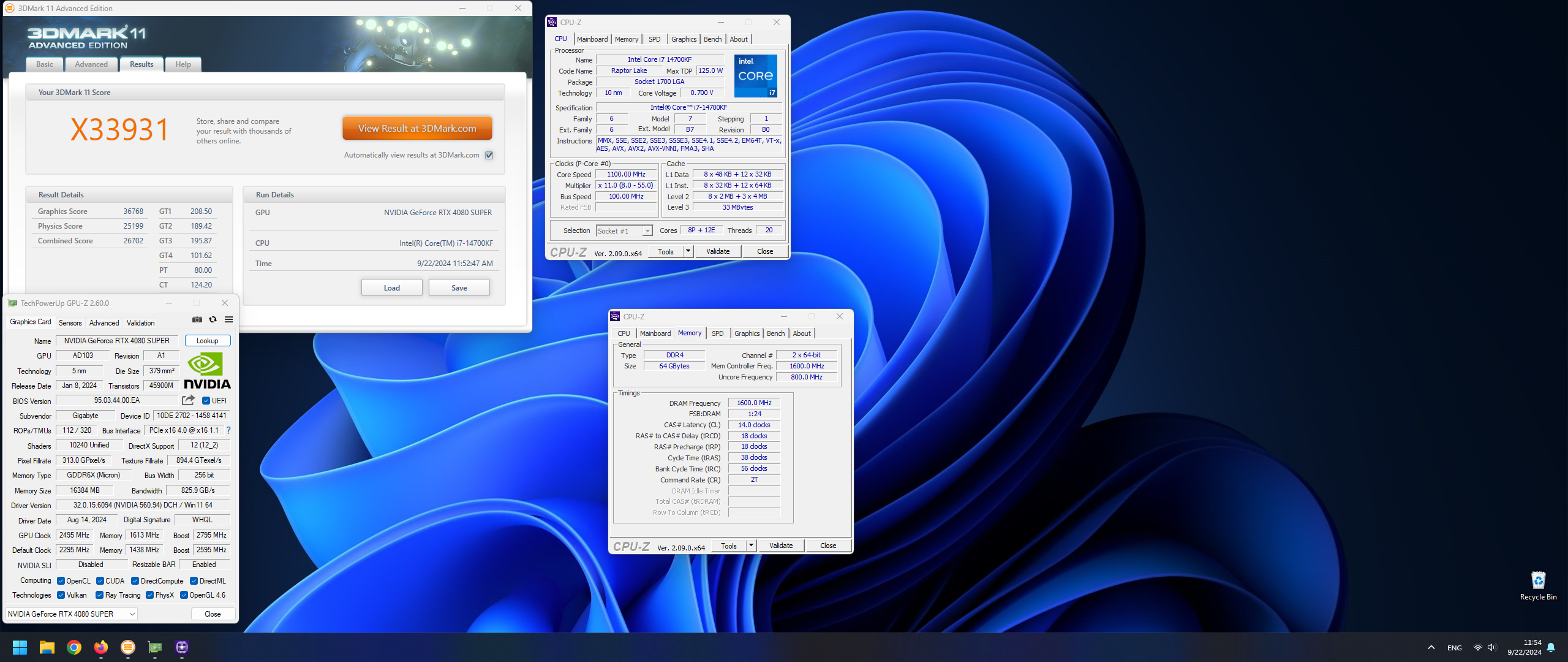Open the GPU-Z hamburger menu icon
The image size is (1568, 662).
pyautogui.click(x=228, y=319)
